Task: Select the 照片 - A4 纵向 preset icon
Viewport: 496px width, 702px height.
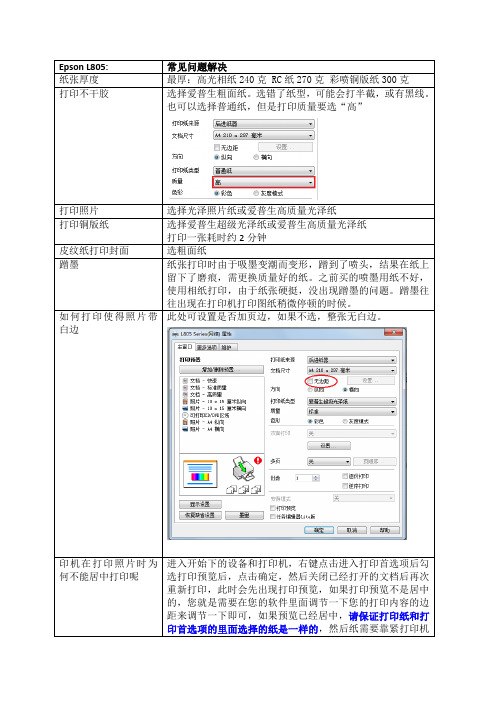Action: (x=185, y=422)
